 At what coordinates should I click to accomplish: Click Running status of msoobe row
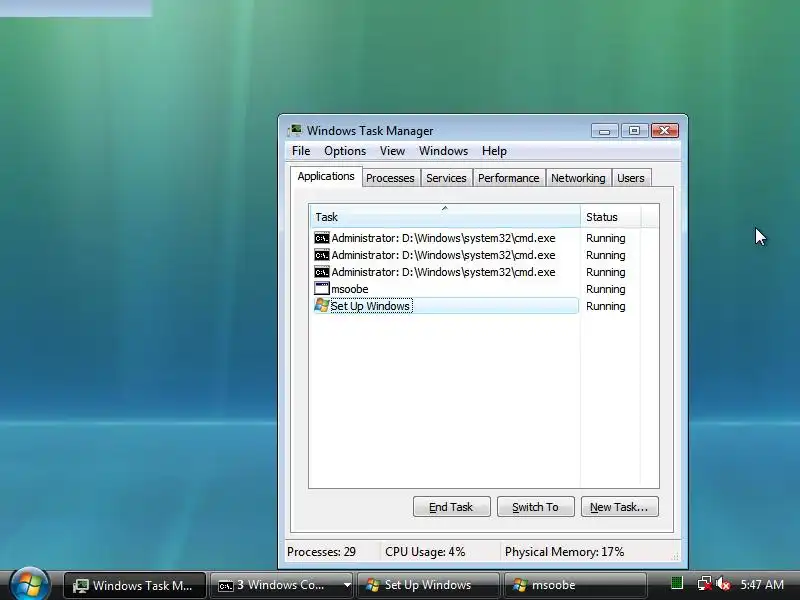point(606,289)
